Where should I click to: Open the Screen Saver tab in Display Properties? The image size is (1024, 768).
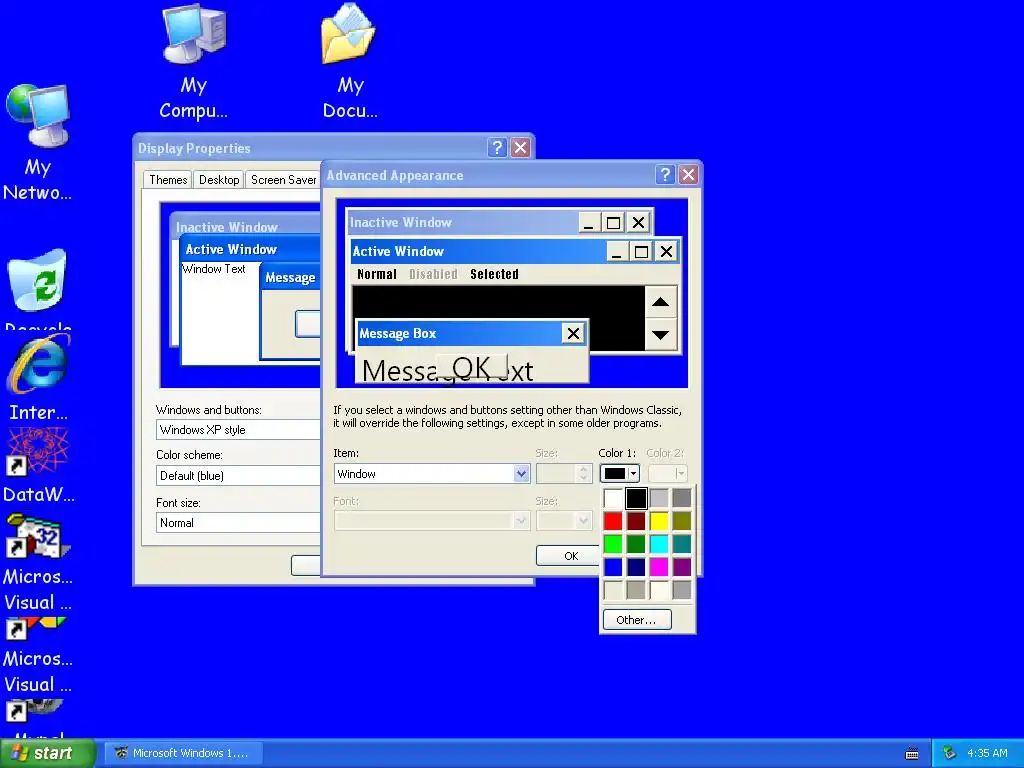[283, 180]
